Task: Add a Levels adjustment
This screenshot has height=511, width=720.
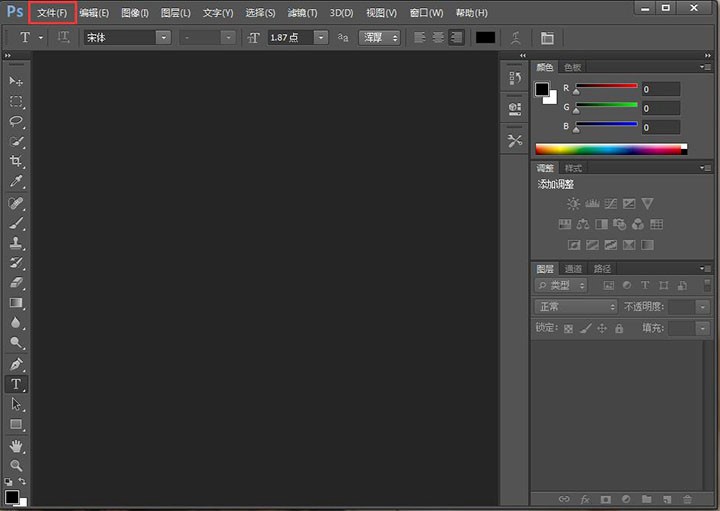Action: 592,203
